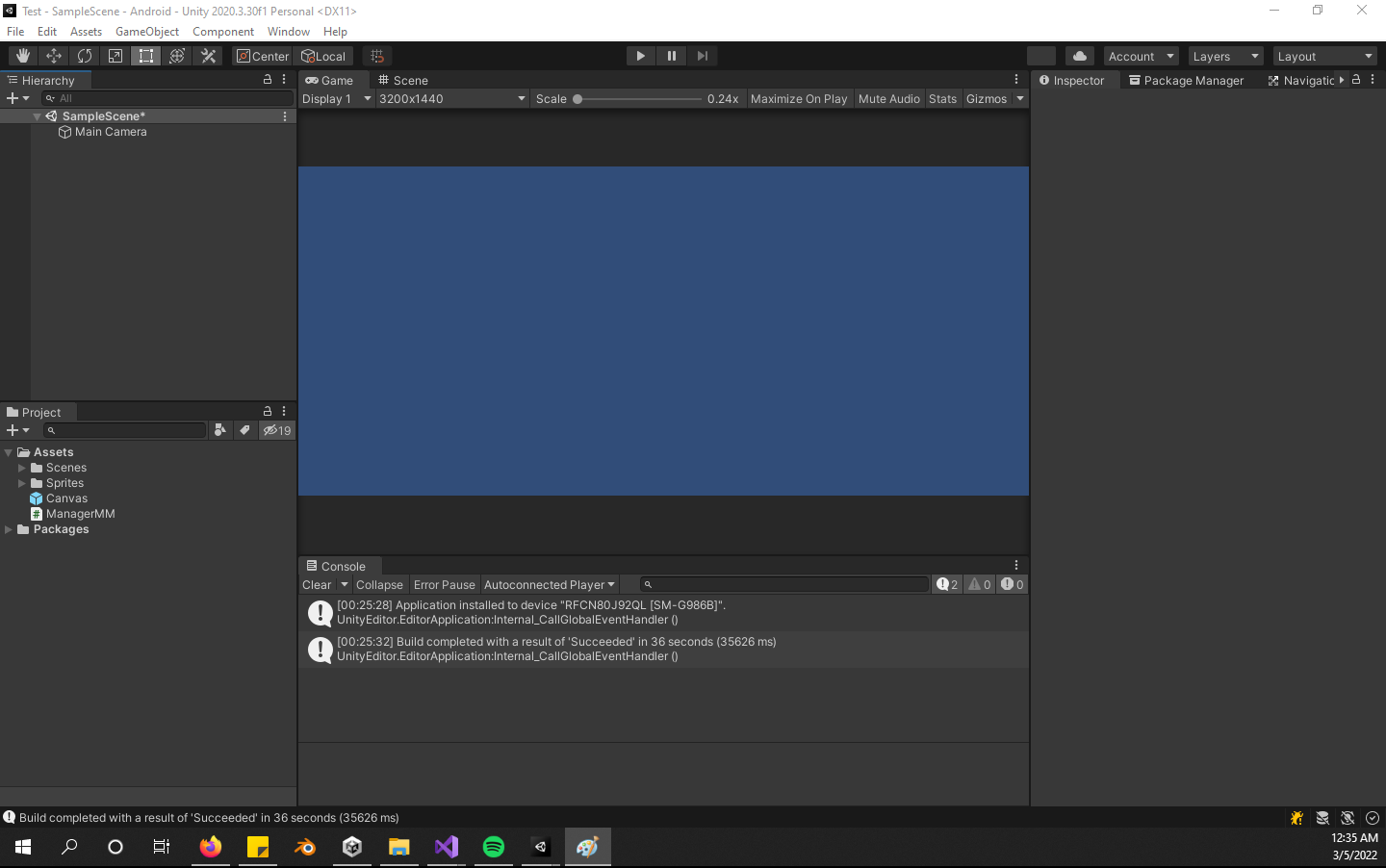Select the Hand tool in the toolbar
Image resolution: width=1386 pixels, height=868 pixels.
click(21, 55)
